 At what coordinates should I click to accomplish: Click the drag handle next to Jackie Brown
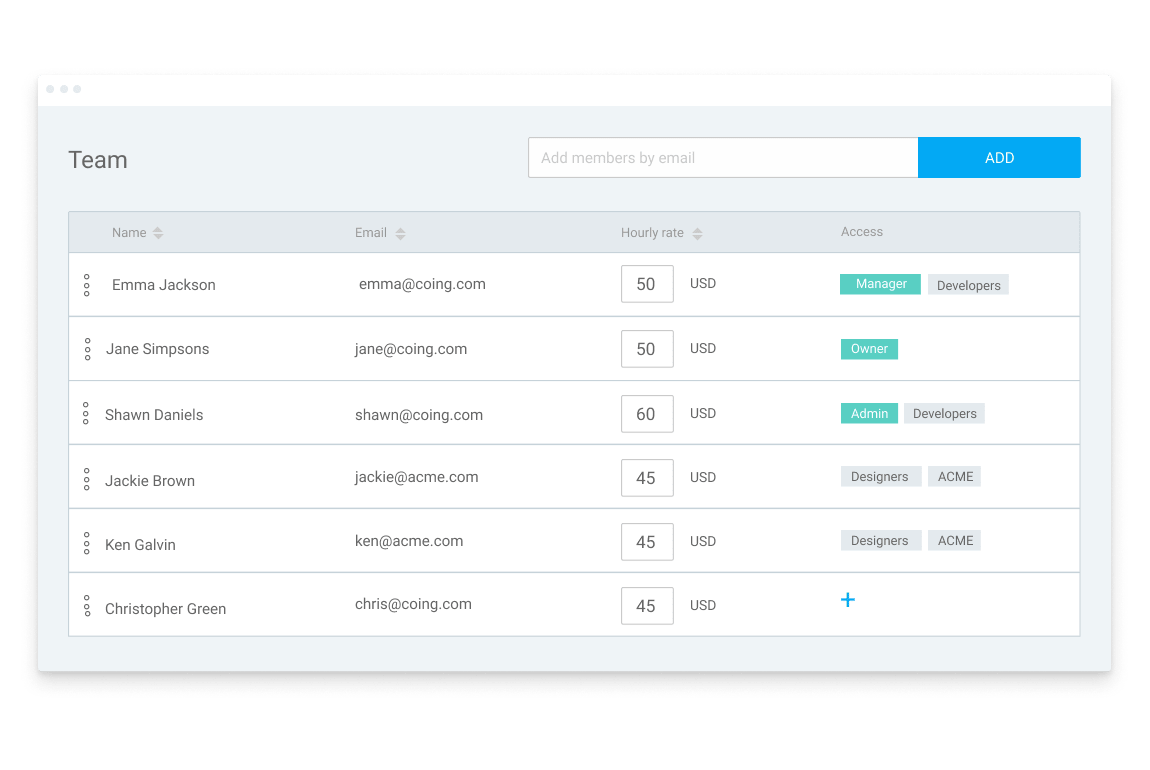tap(87, 476)
